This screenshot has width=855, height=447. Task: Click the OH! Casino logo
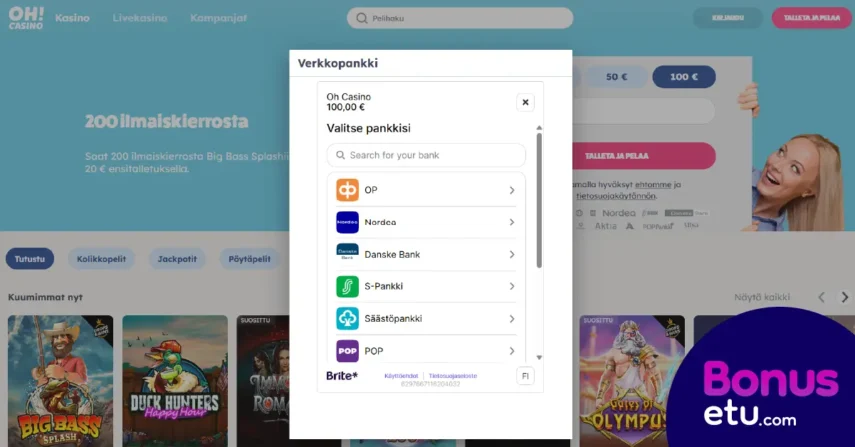point(25,19)
